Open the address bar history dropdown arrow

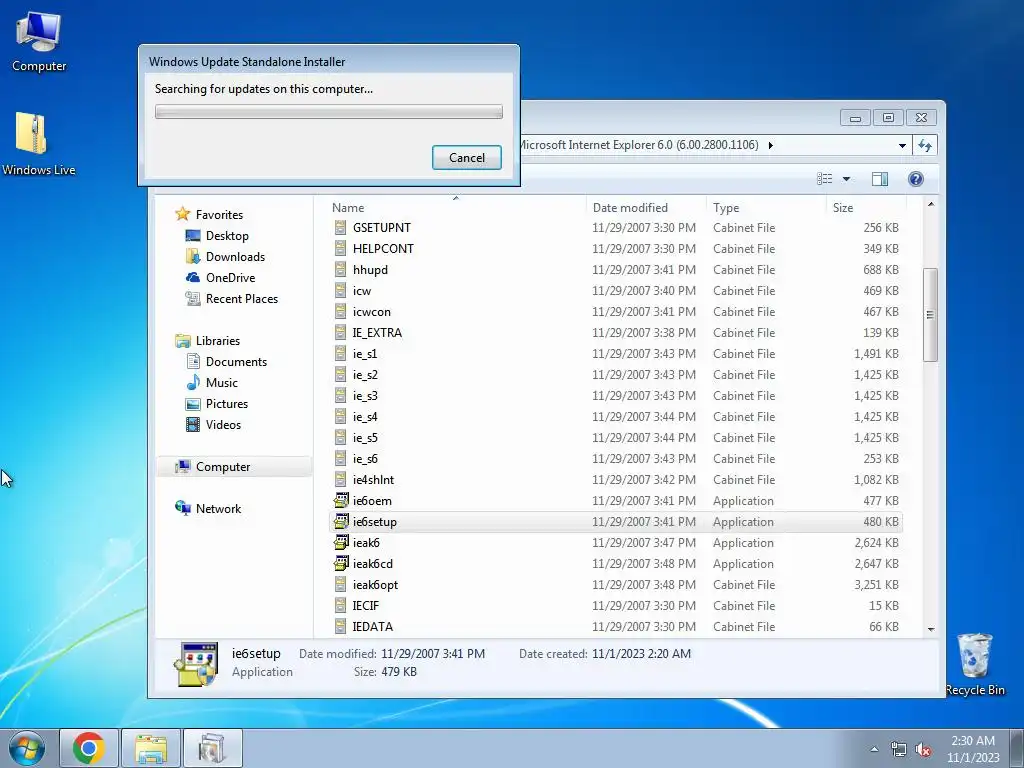(x=902, y=146)
